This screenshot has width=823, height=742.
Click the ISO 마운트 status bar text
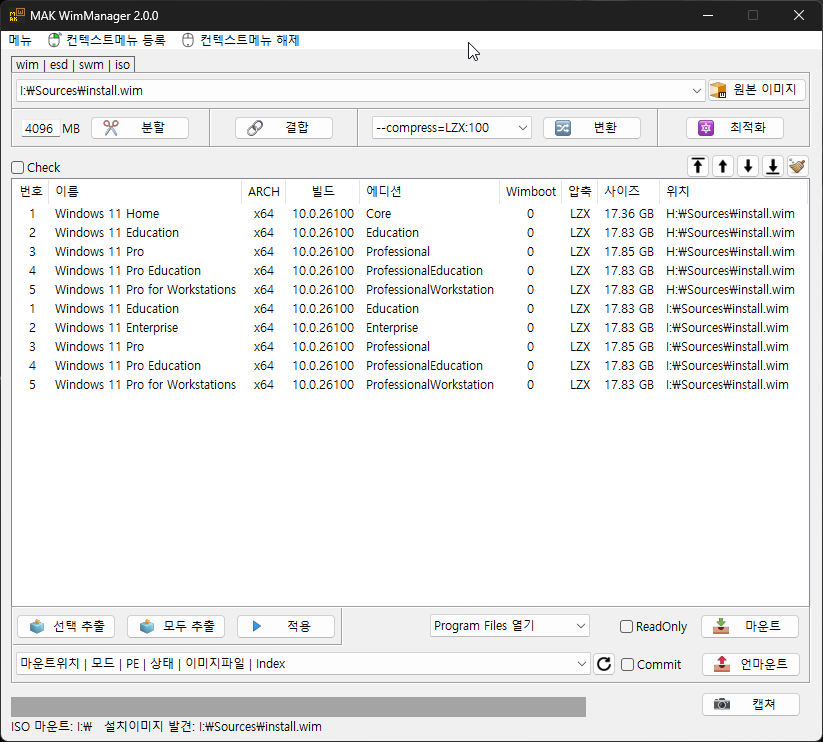pyautogui.click(x=166, y=727)
